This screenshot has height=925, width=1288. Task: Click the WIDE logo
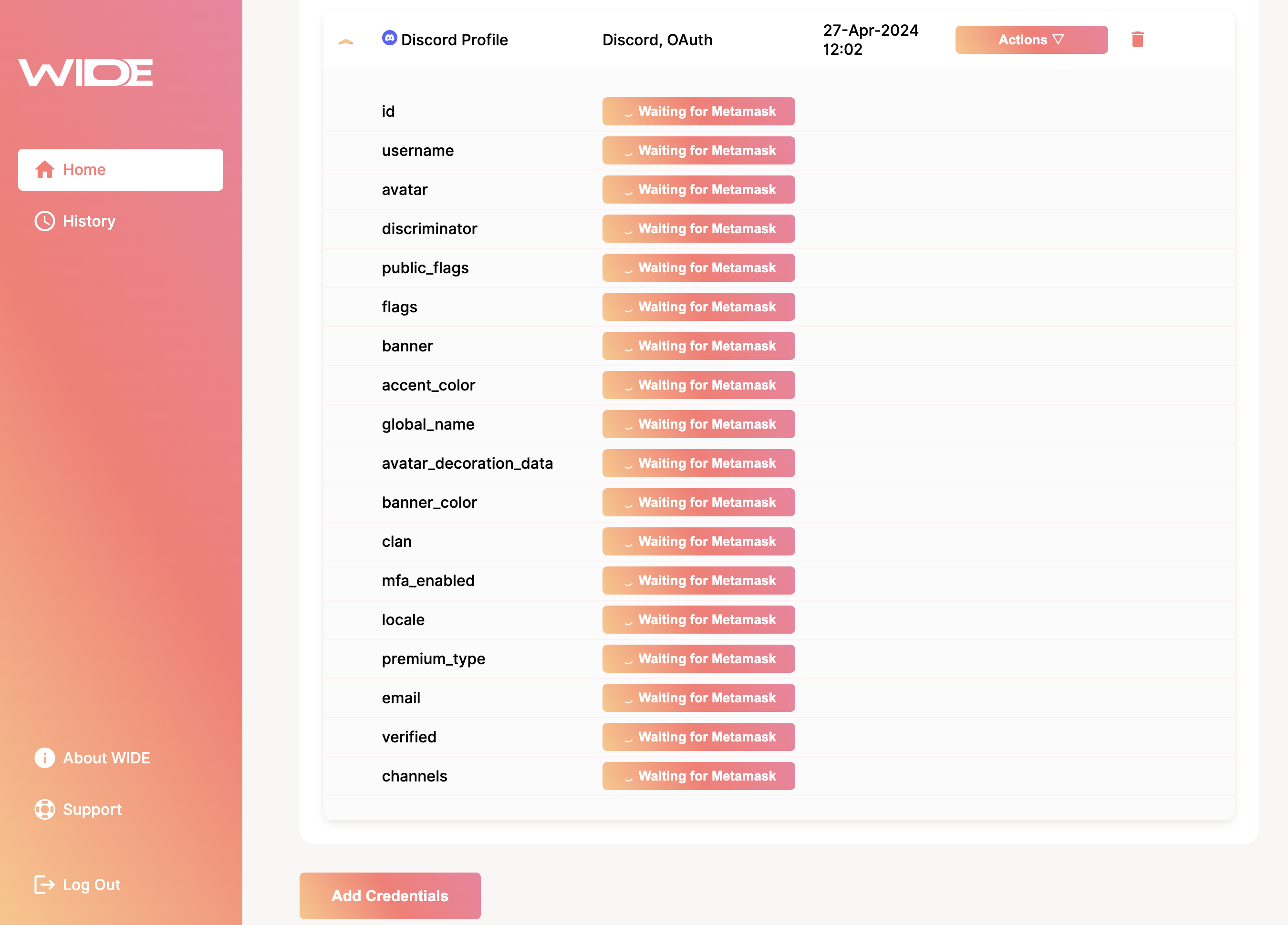(85, 72)
